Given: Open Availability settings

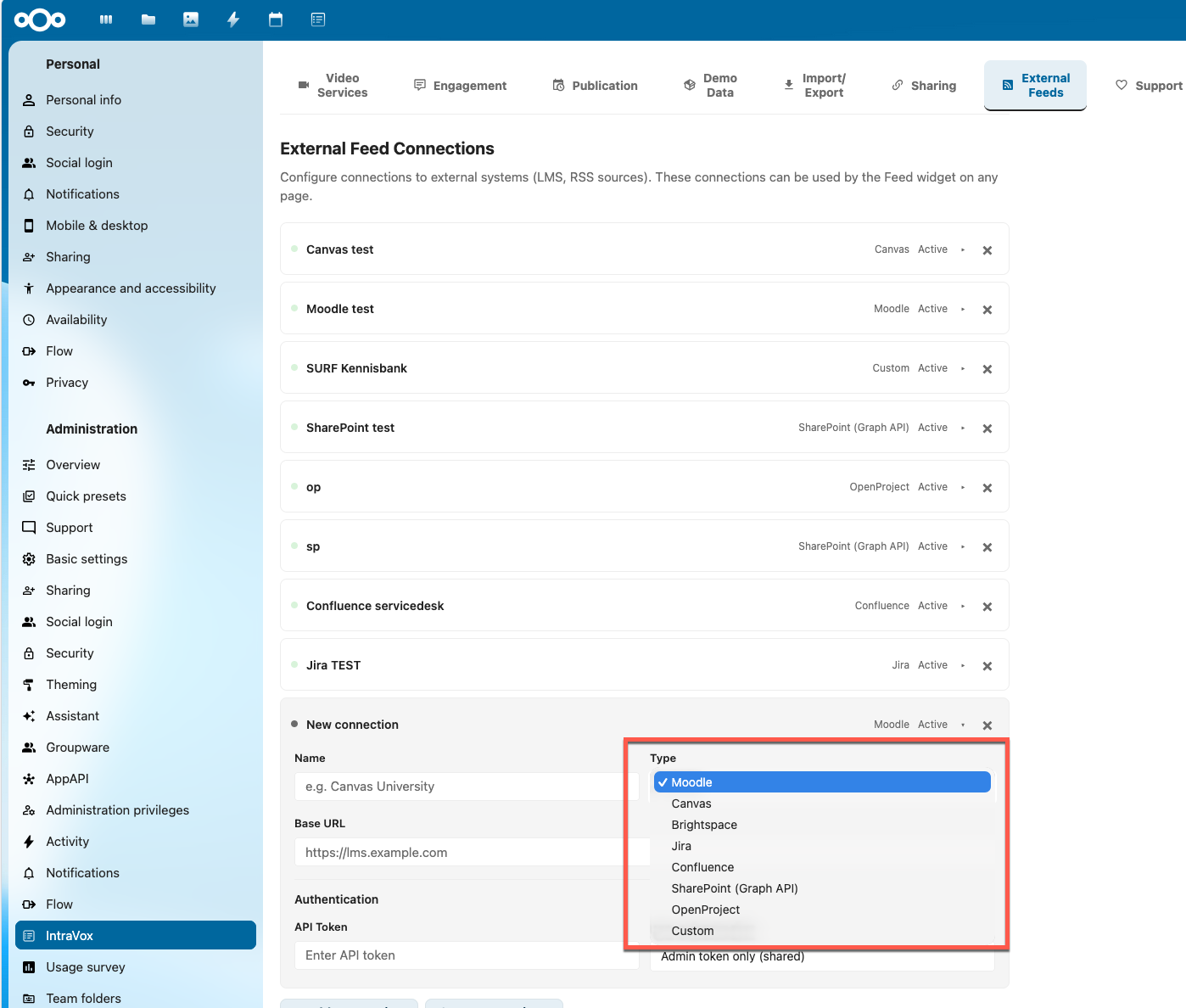Looking at the screenshot, I should tap(136, 320).
